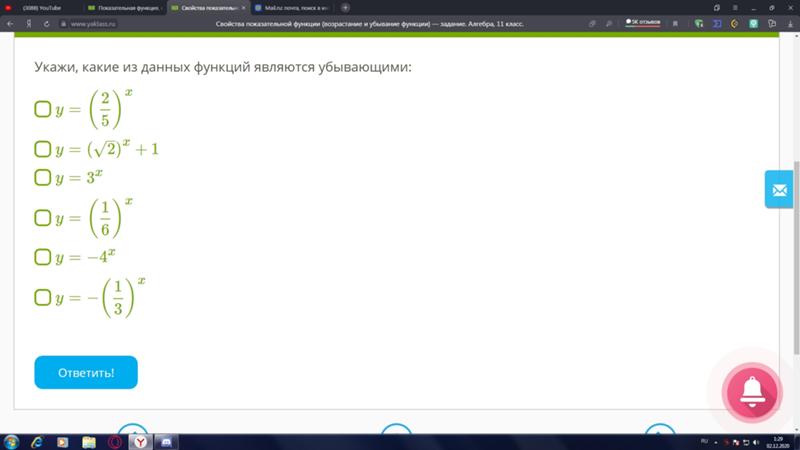800x450 pixels.
Task: Open a new browser tab
Action: [x=345, y=8]
